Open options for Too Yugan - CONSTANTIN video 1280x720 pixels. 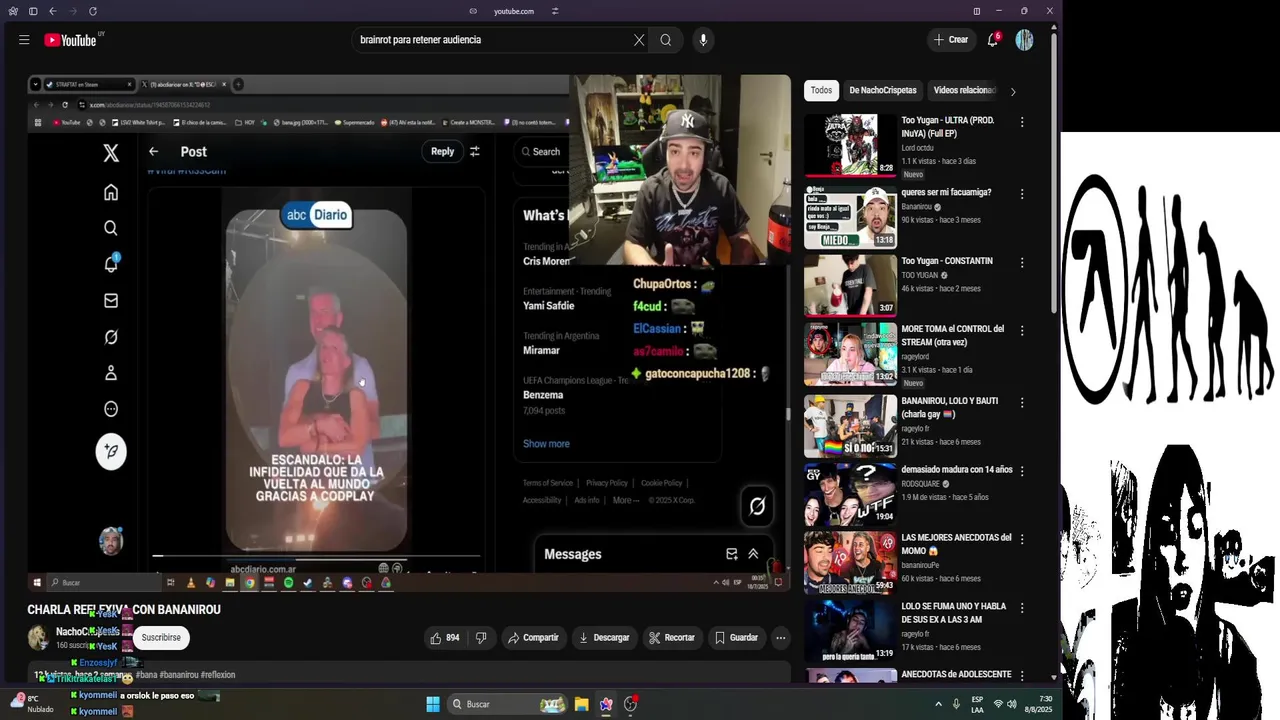[1022, 263]
